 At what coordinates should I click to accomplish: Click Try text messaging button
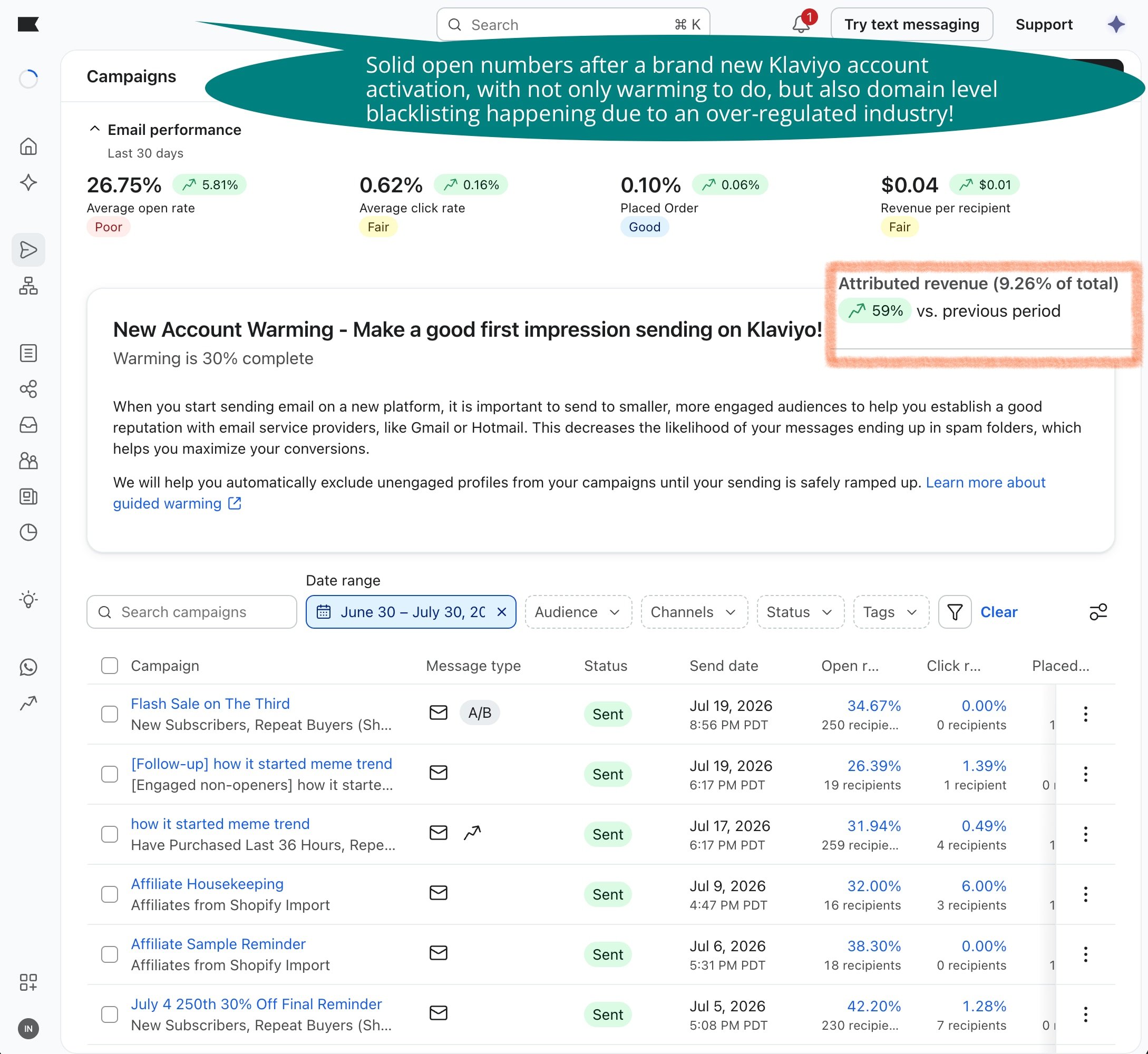pyautogui.click(x=912, y=24)
